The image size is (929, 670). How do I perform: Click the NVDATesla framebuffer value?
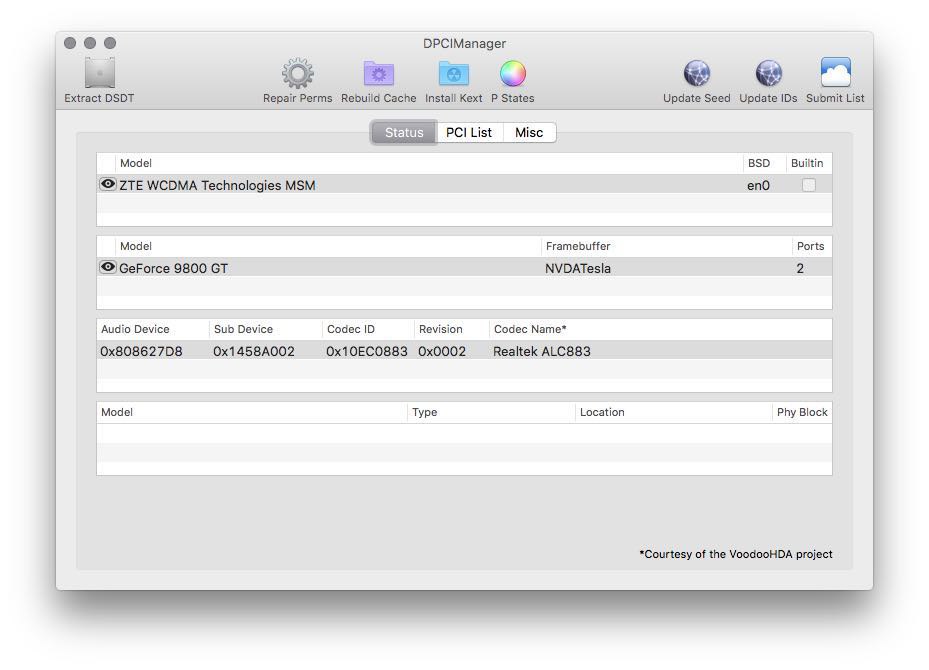[578, 268]
